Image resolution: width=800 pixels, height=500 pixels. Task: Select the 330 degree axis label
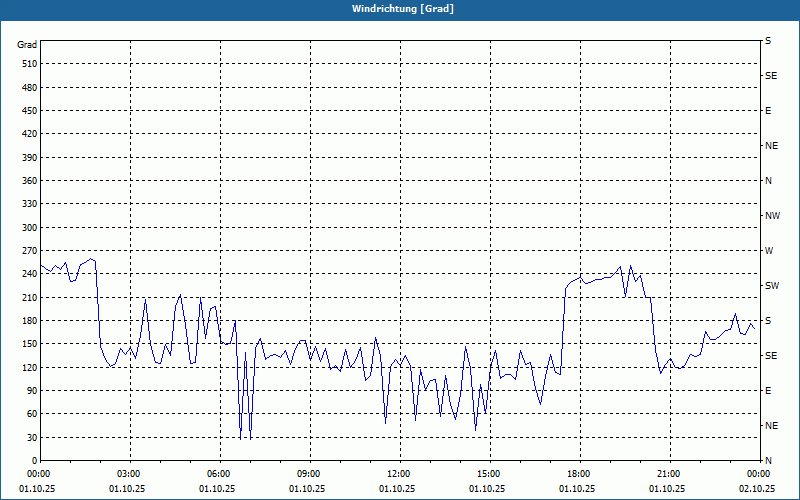(x=30, y=204)
